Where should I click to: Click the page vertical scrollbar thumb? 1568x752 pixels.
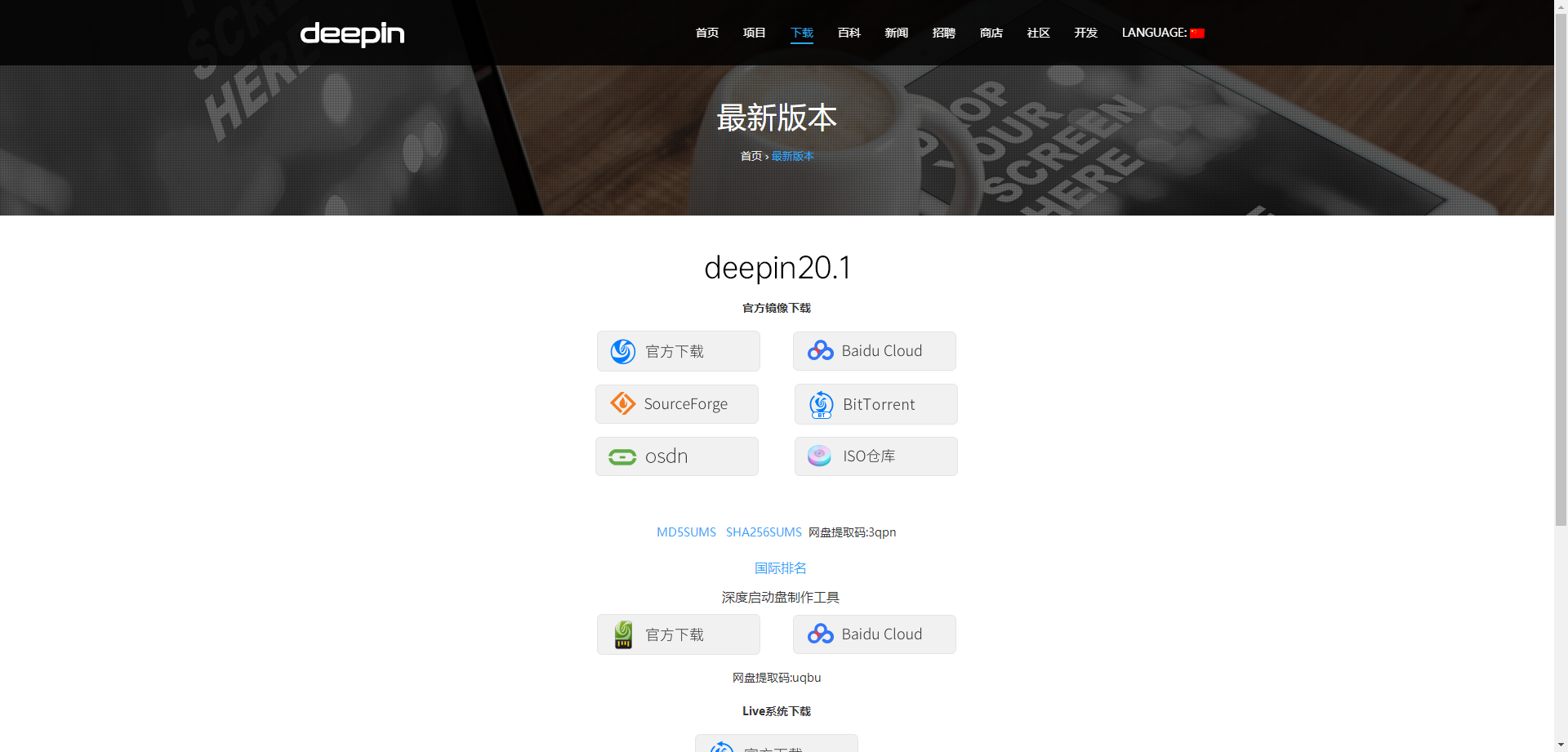coord(1561,269)
